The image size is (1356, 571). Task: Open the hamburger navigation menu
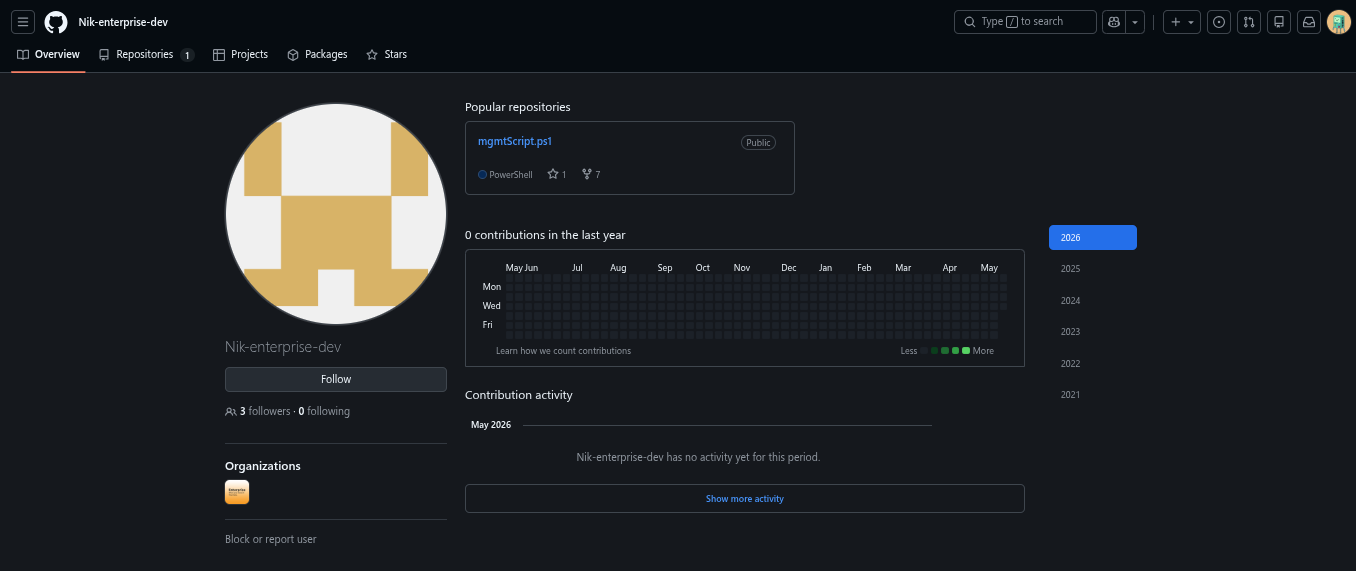click(23, 22)
